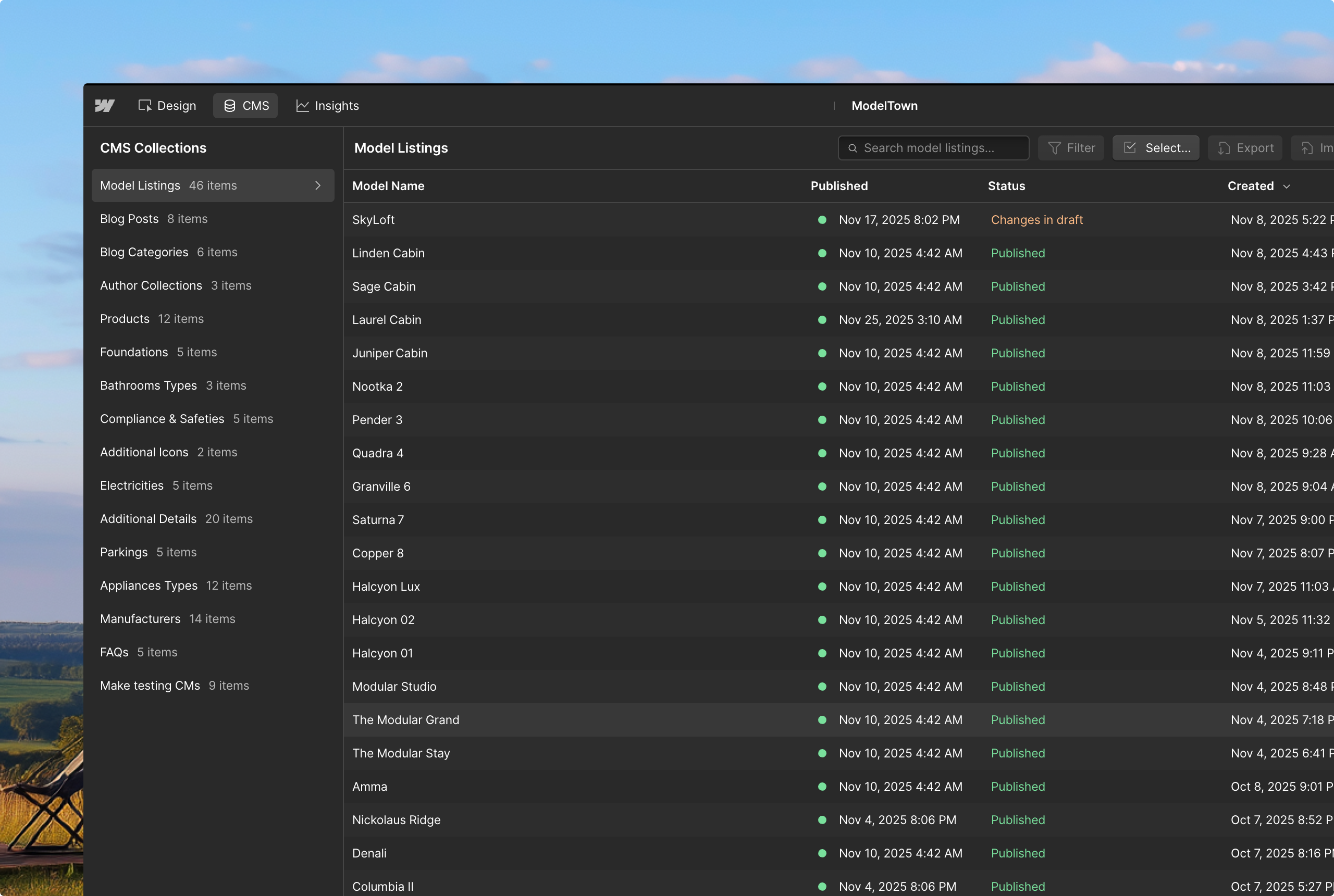Expand Model Listings collection chevron
Image resolution: width=1334 pixels, height=896 pixels.
(x=318, y=186)
